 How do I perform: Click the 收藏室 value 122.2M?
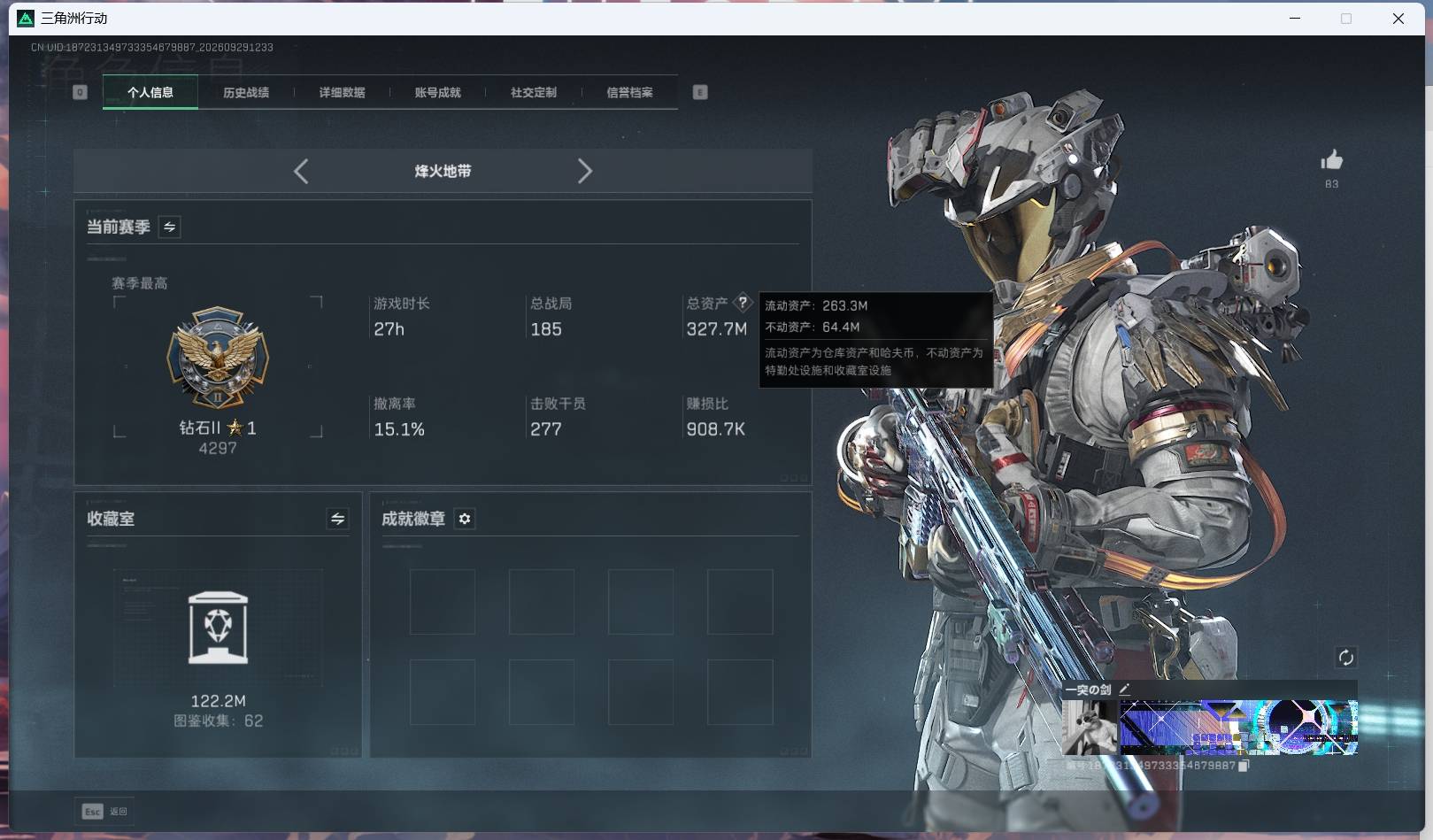tap(218, 701)
